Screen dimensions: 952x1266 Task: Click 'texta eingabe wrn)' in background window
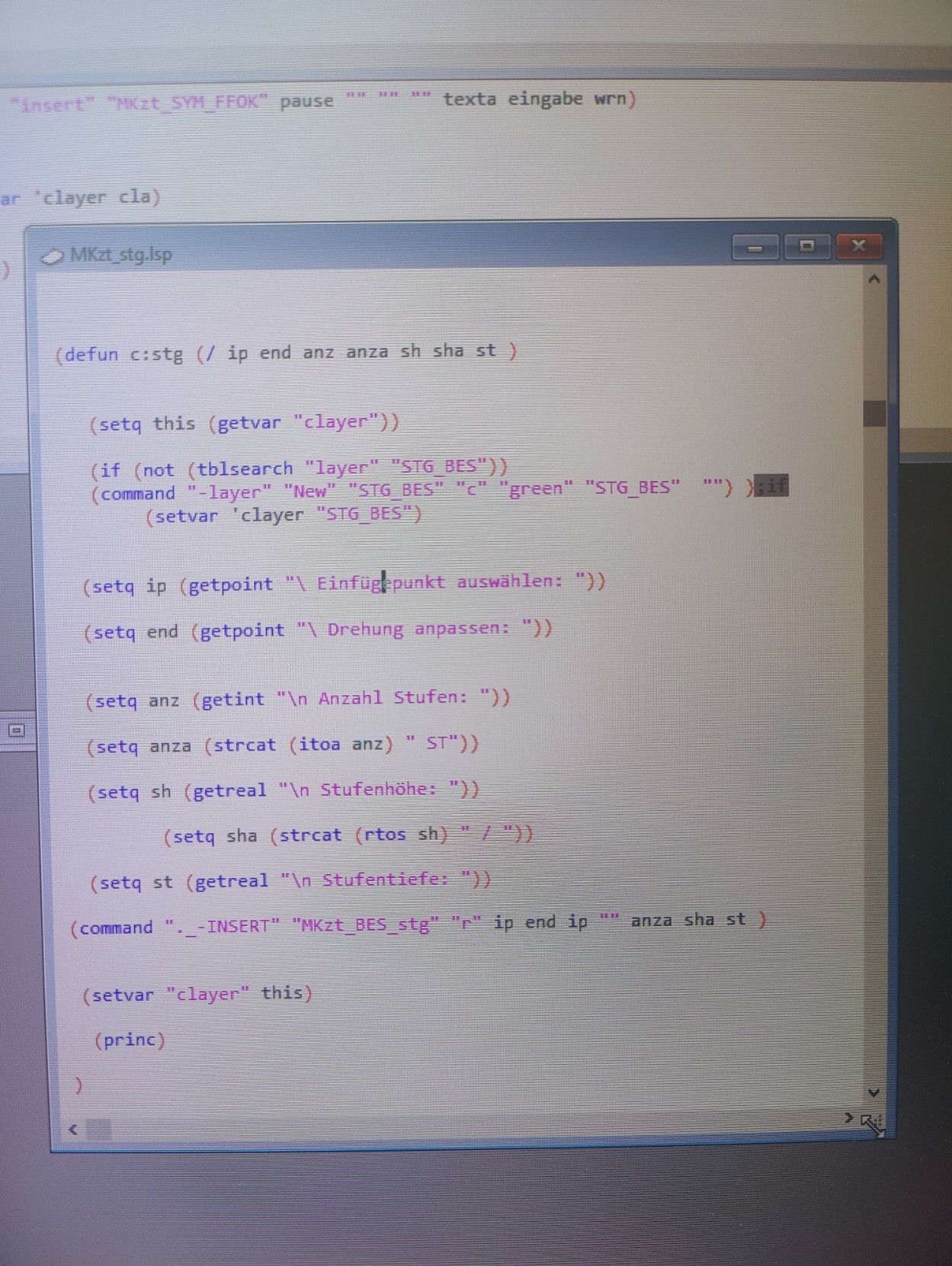tap(540, 99)
